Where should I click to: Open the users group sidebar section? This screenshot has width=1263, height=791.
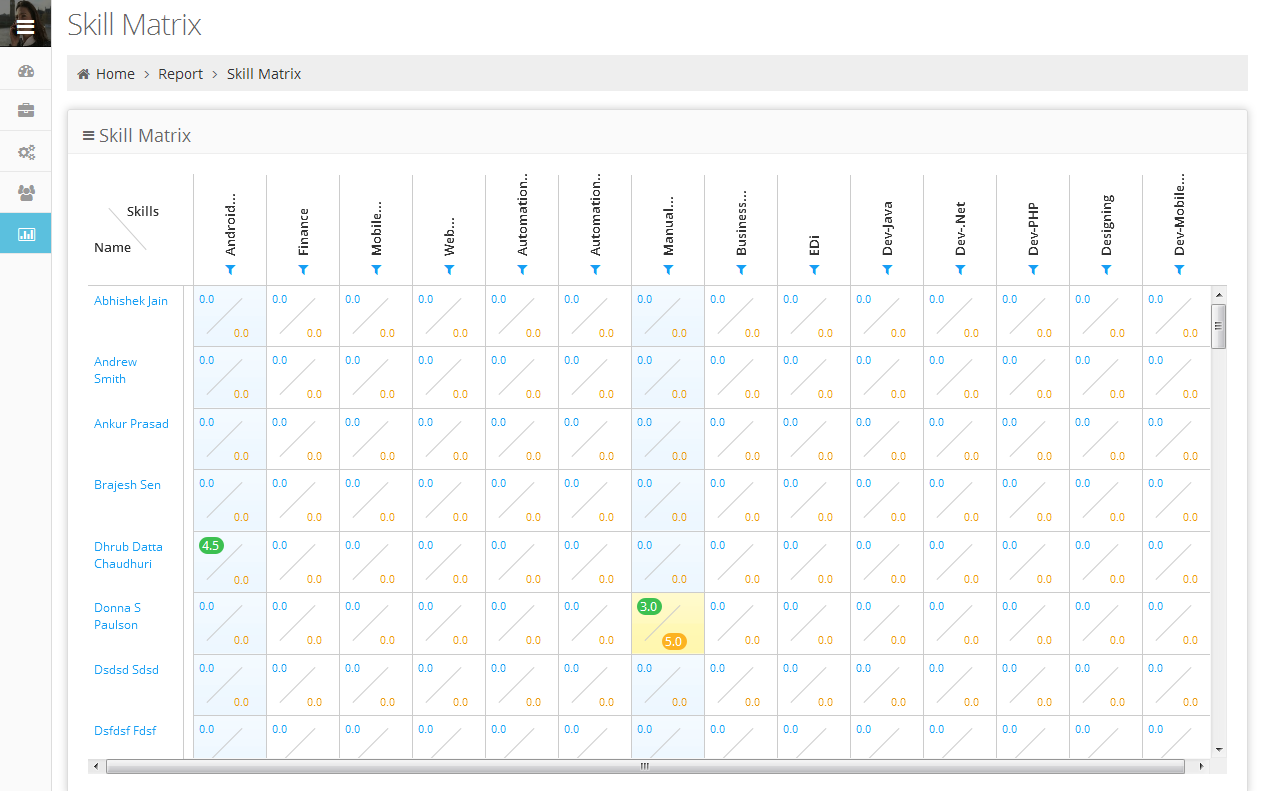26,192
